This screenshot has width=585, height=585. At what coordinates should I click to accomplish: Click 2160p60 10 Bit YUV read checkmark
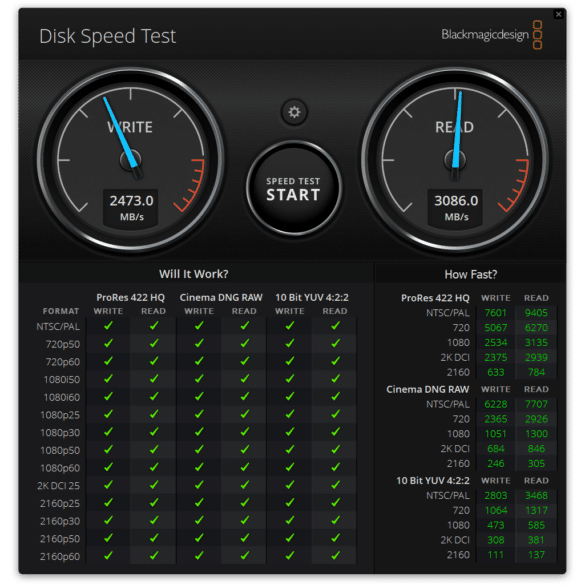335,556
